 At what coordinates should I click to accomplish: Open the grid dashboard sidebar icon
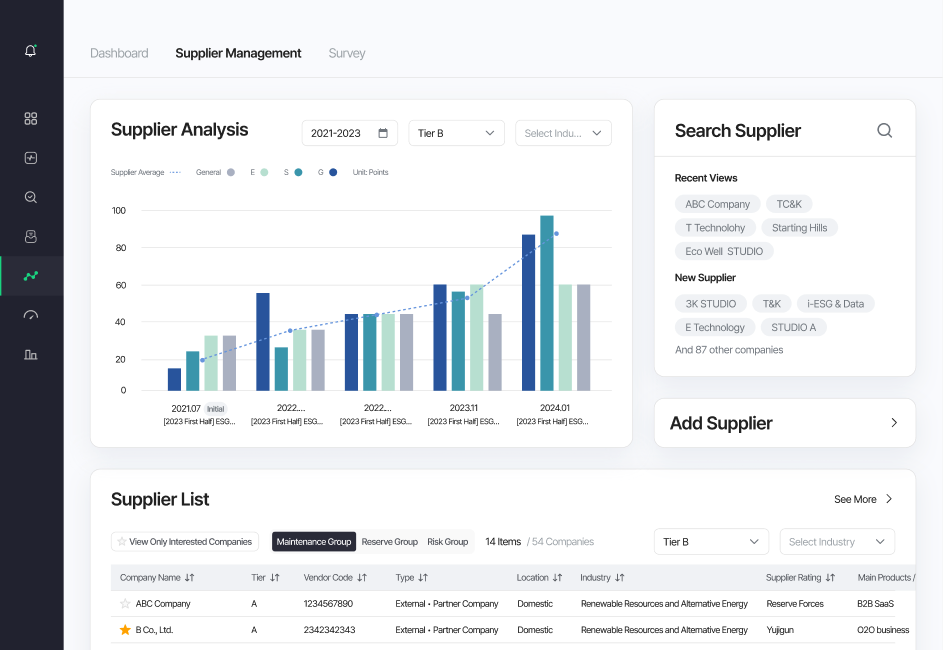point(31,118)
